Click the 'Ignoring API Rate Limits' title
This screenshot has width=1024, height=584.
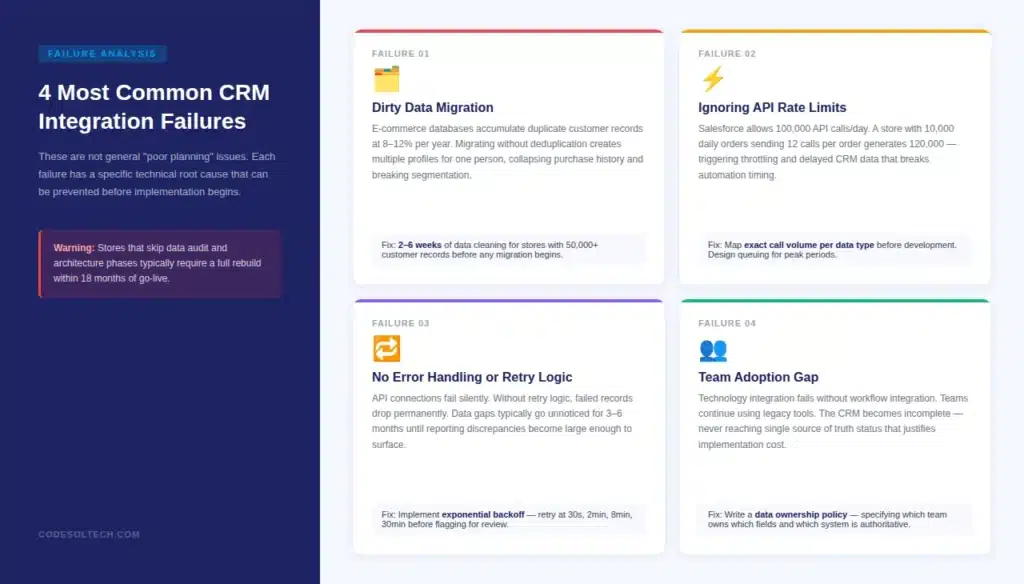772,107
